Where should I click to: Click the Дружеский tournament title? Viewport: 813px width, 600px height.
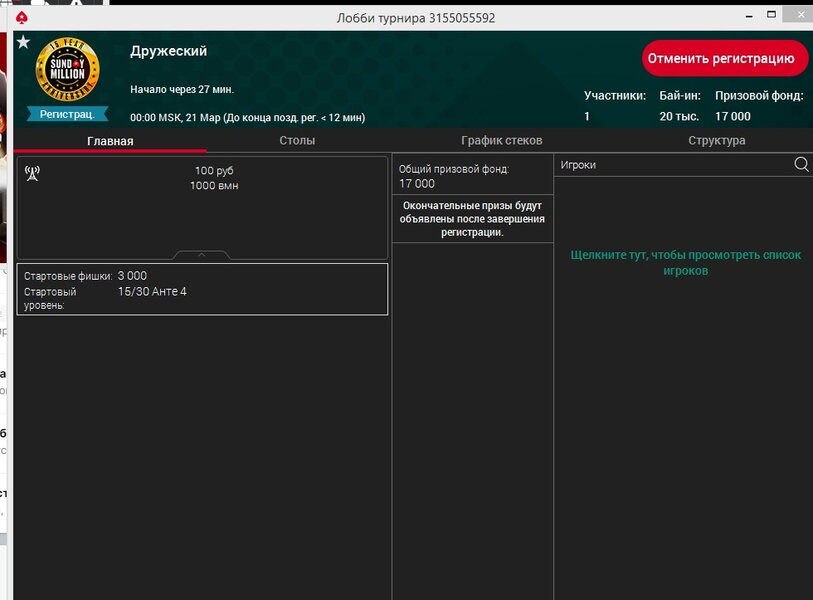point(168,51)
